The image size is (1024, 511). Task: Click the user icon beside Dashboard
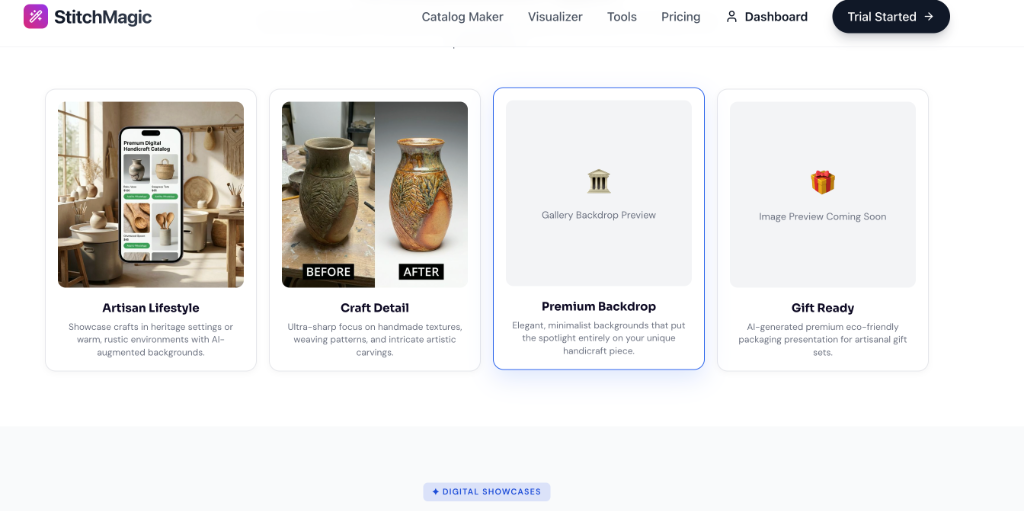[731, 17]
